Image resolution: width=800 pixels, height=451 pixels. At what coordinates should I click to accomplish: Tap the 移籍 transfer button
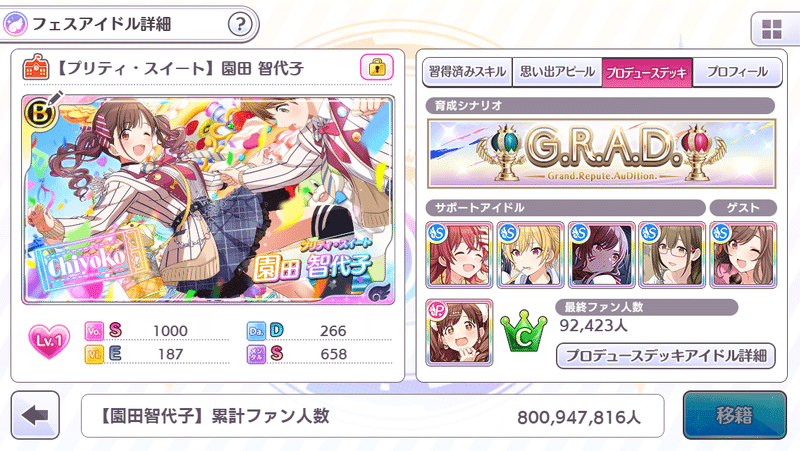[735, 415]
